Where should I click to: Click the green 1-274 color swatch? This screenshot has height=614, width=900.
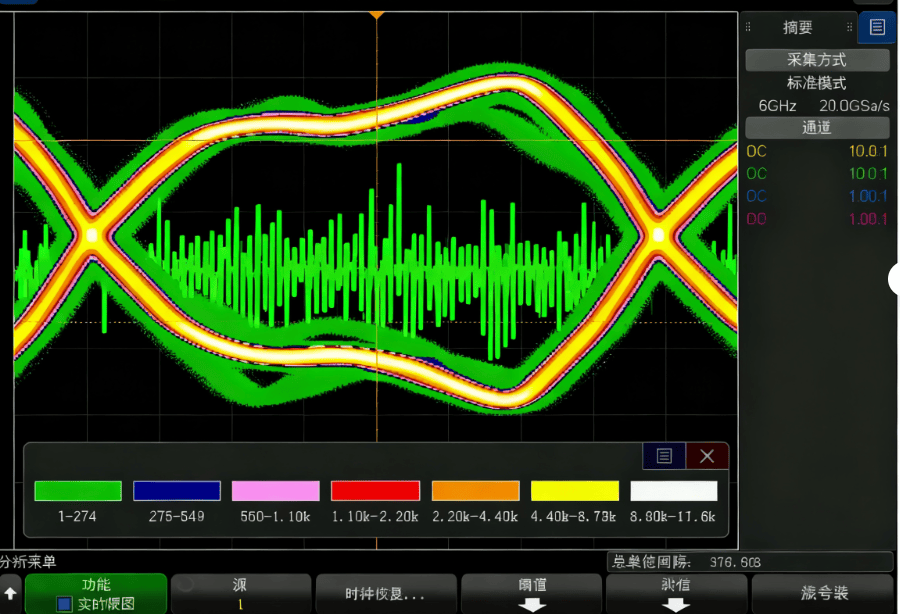pyautogui.click(x=78, y=491)
